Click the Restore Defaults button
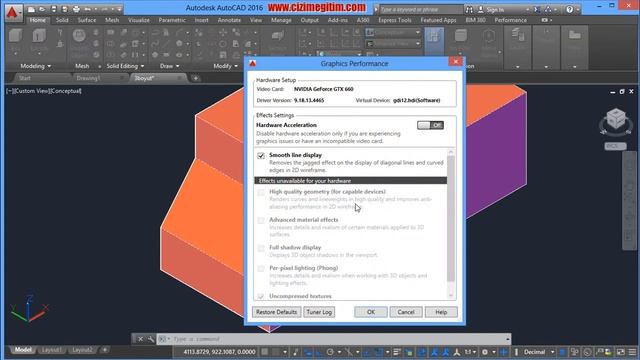 pos(277,312)
